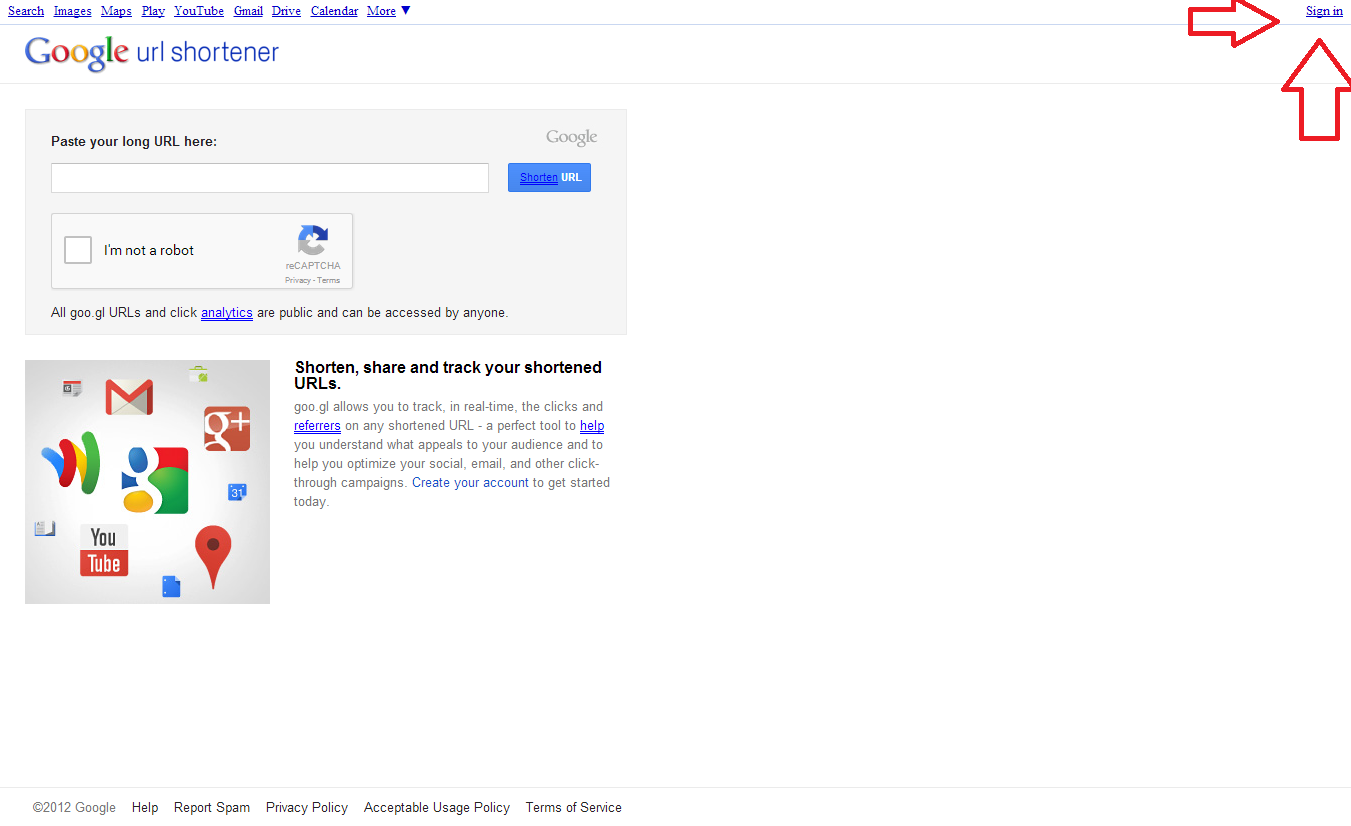The height and width of the screenshot is (826, 1351).
Task: Open YouTube in top navigation
Action: (199, 11)
